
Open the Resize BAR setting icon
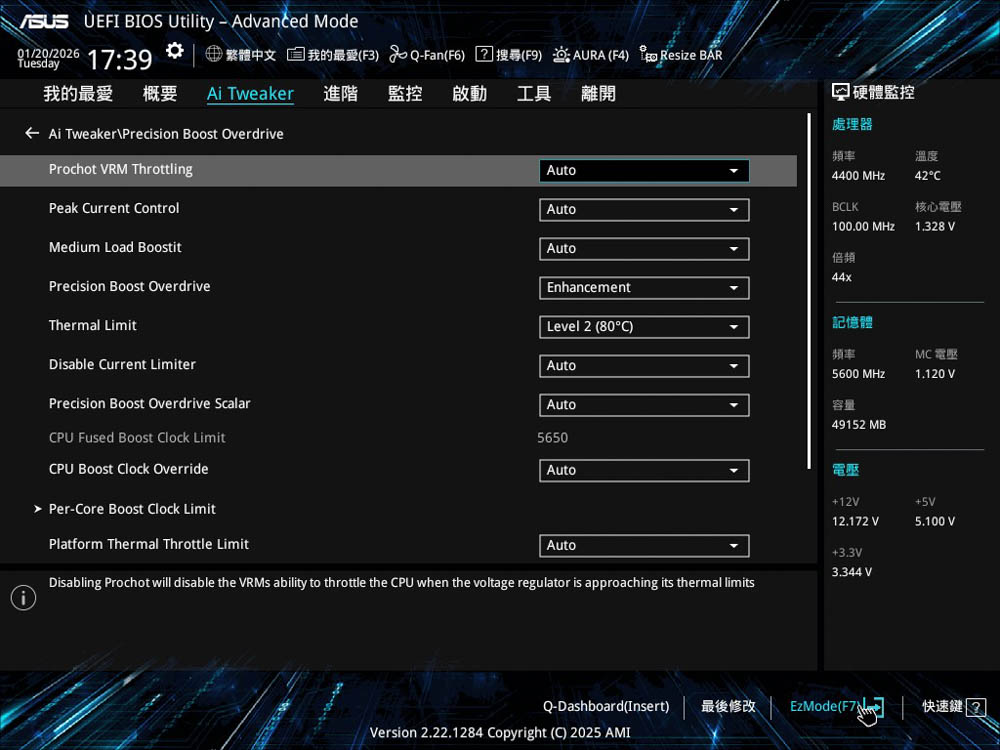[648, 55]
